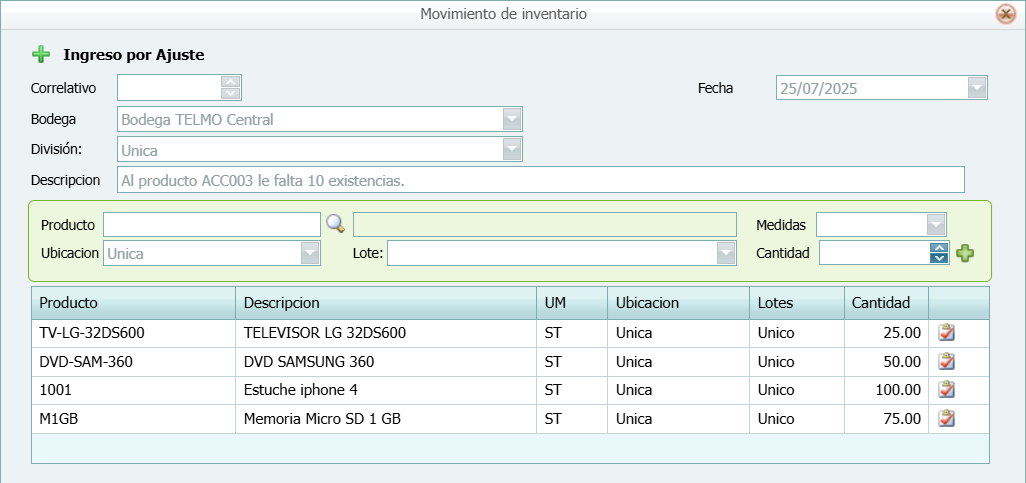Image resolution: width=1026 pixels, height=483 pixels.
Task: Expand the Medidas dropdown
Action: pyautogui.click(x=936, y=225)
